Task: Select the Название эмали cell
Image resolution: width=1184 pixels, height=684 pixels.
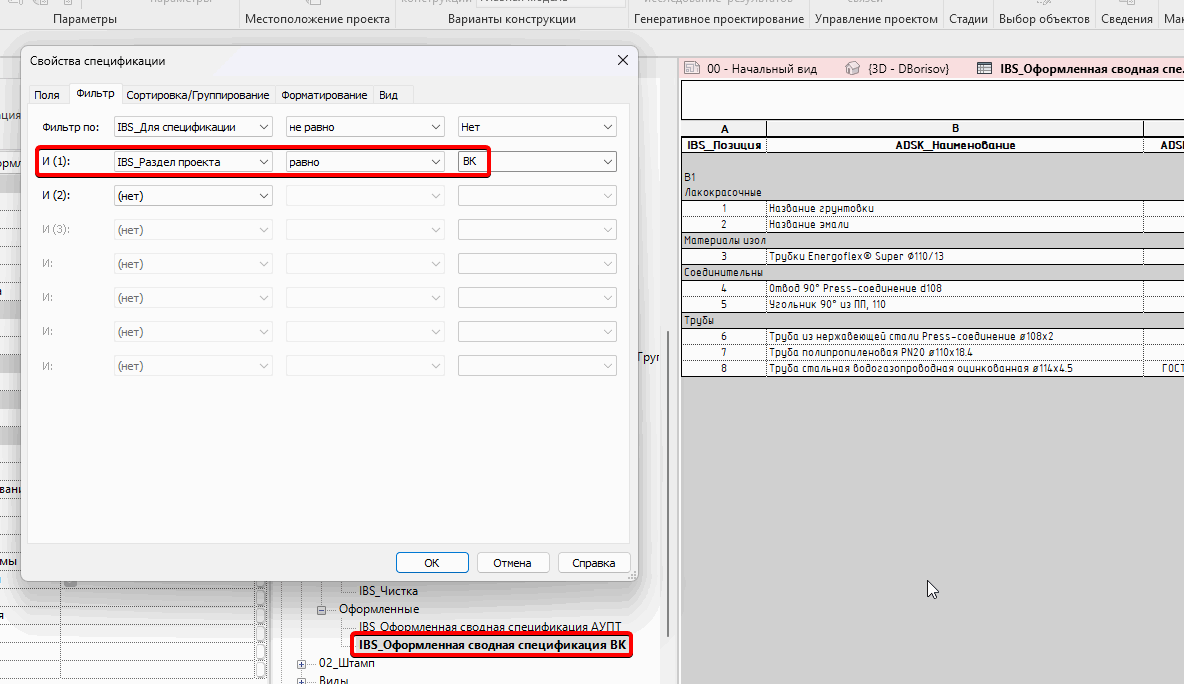Action: click(955, 224)
